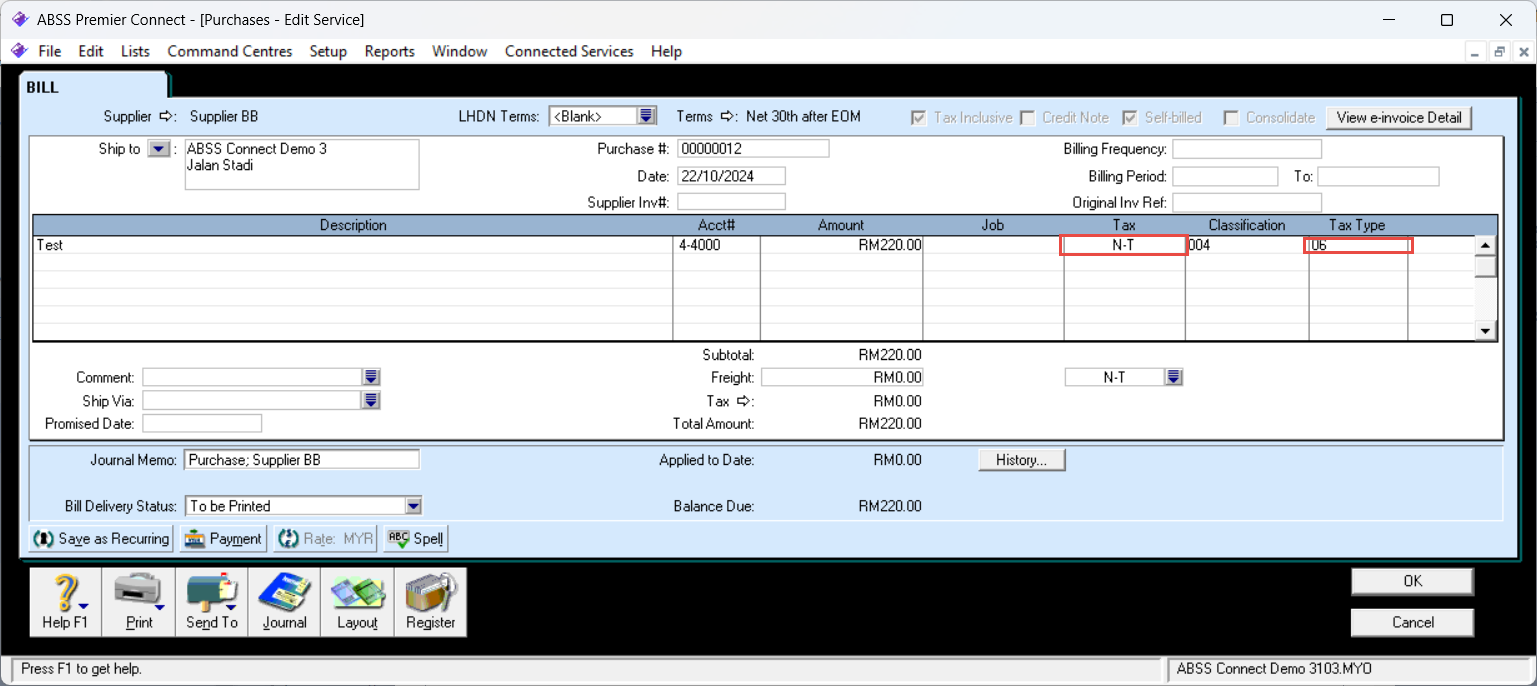
Task: Open the Register cash register icon
Action: coord(430,593)
